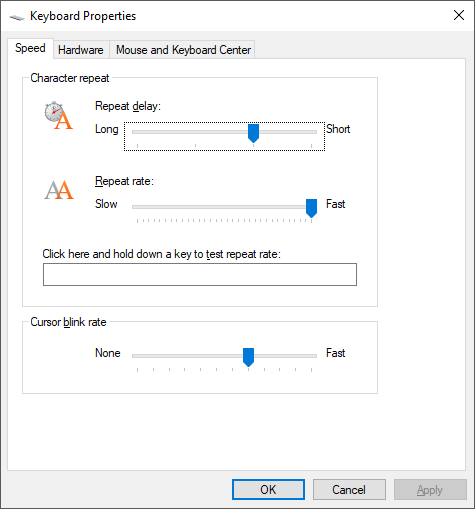The width and height of the screenshot is (475, 509).
Task: Click the double-A Repeat rate icon
Action: pyautogui.click(x=59, y=190)
